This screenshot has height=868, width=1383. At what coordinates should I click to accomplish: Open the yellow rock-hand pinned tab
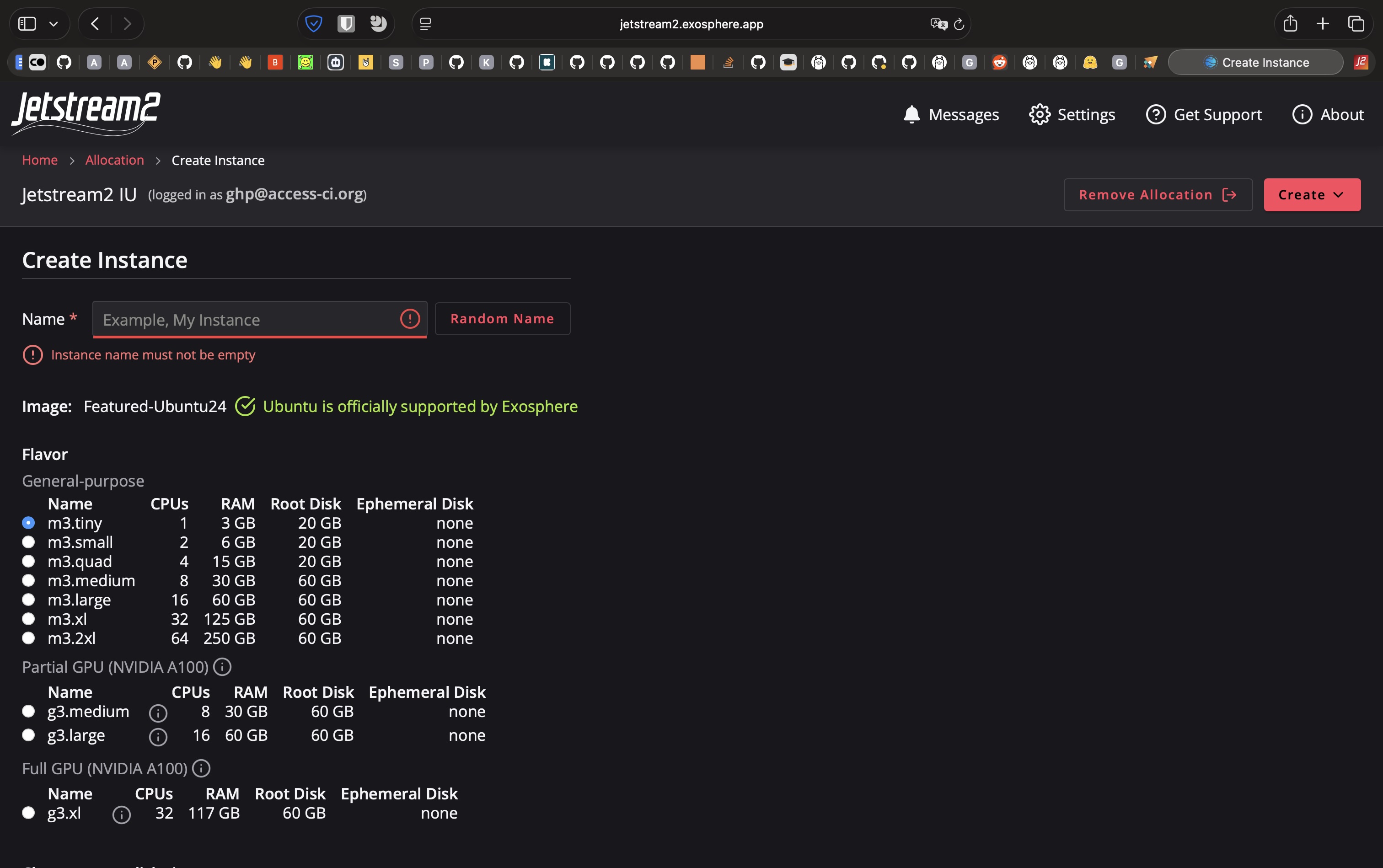tap(366, 62)
